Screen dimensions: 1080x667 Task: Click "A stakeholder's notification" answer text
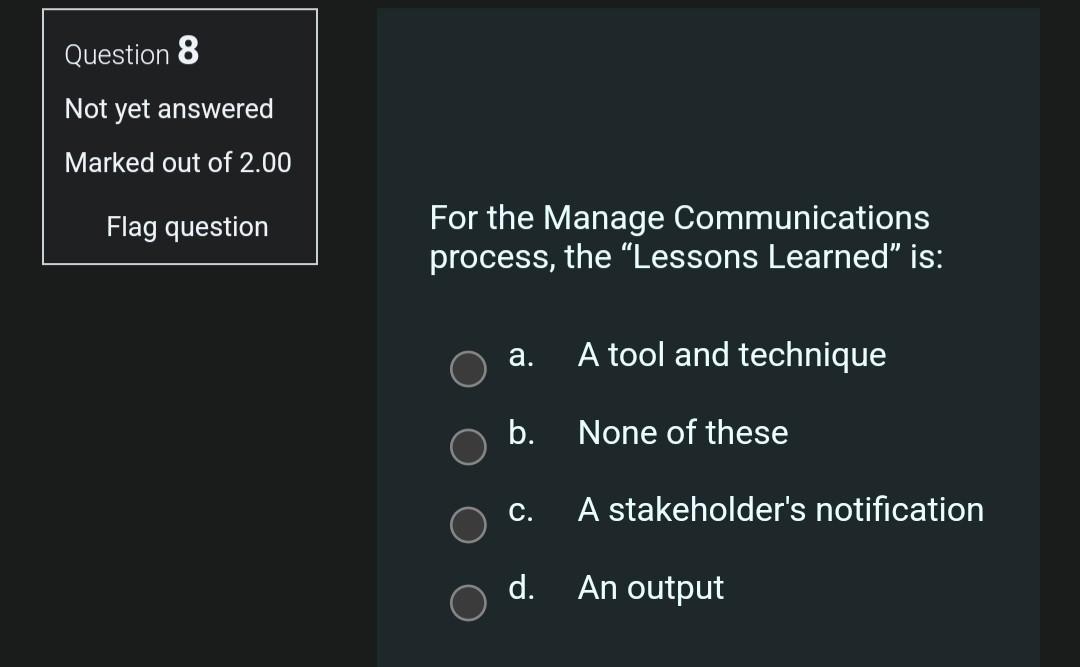click(x=780, y=510)
